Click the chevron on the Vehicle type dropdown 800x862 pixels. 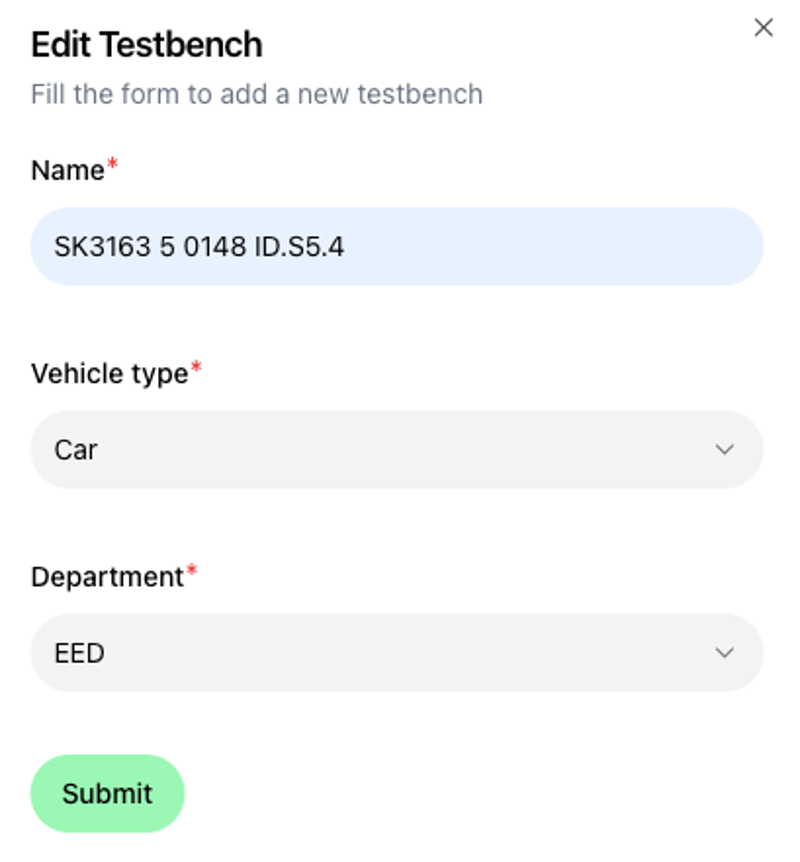(x=726, y=449)
